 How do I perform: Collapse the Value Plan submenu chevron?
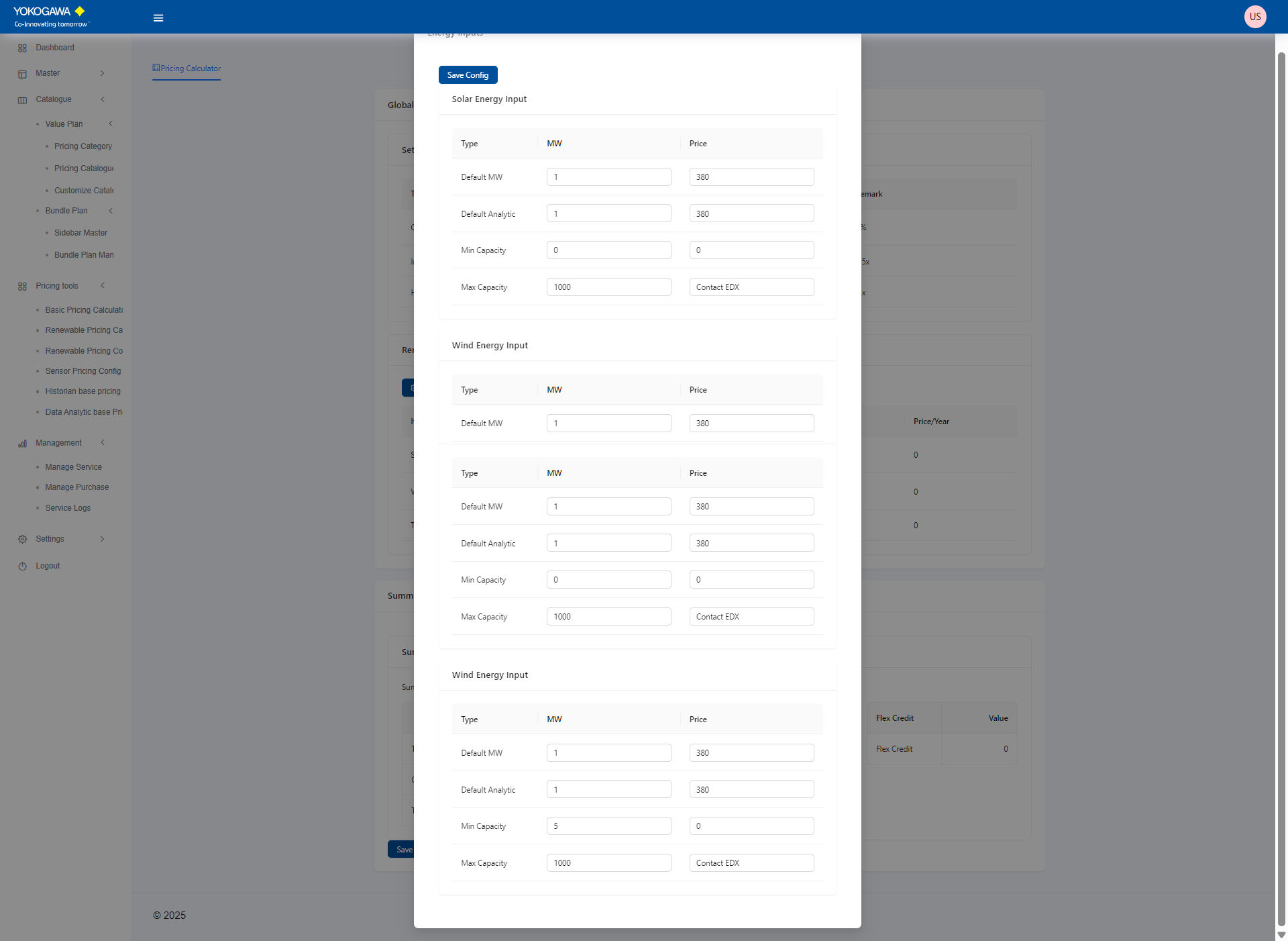coord(111,124)
